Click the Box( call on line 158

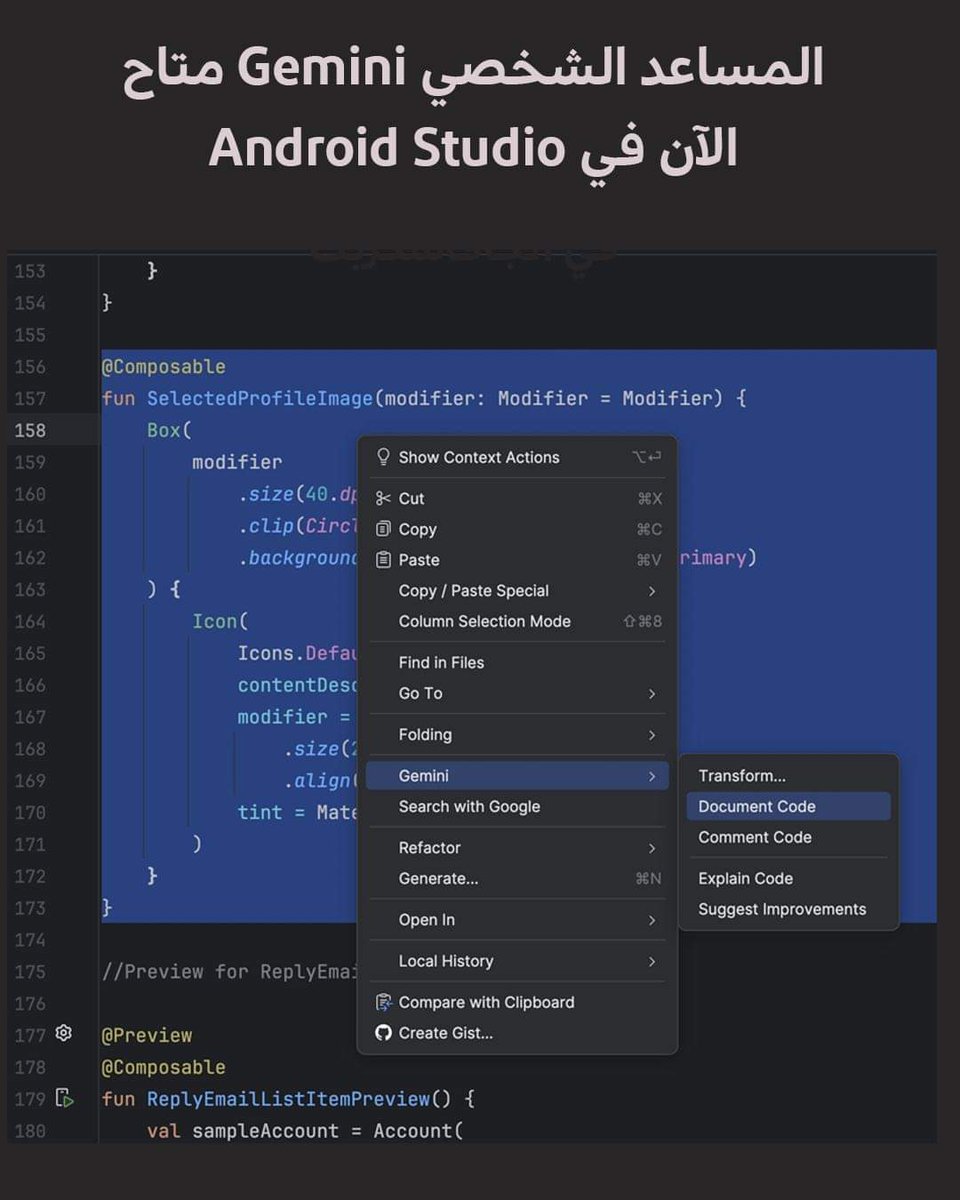pyautogui.click(x=169, y=430)
